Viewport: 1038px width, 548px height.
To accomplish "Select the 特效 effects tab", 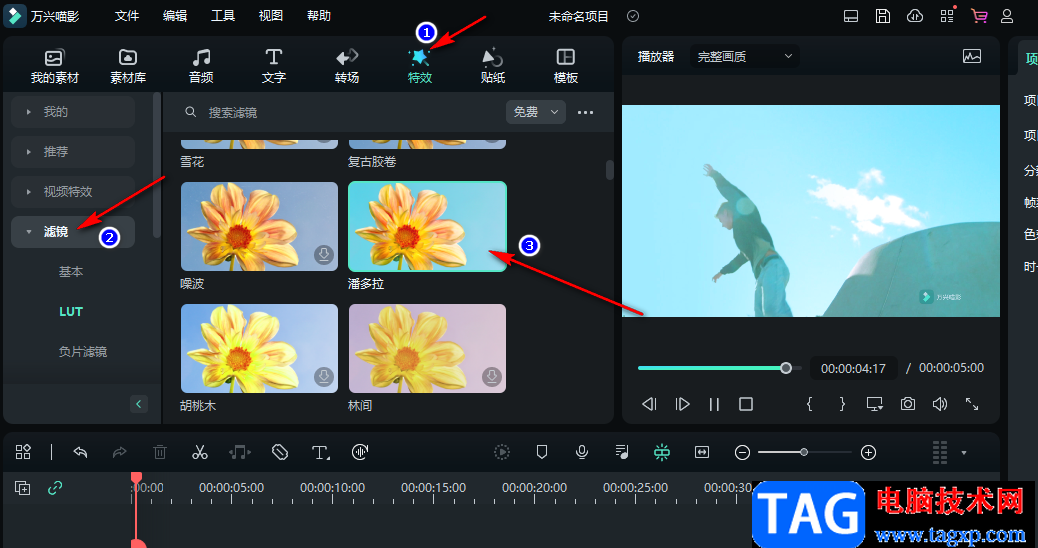I will point(420,66).
